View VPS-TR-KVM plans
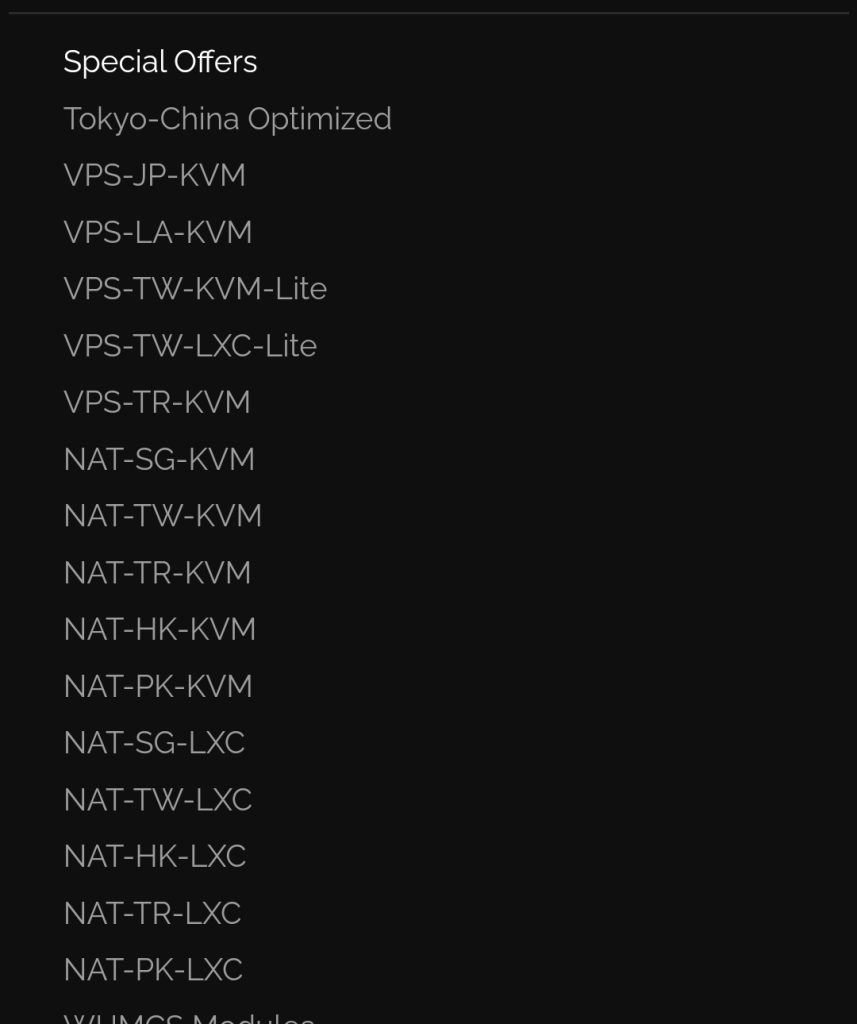Viewport: 857px width, 1024px height. coord(156,403)
